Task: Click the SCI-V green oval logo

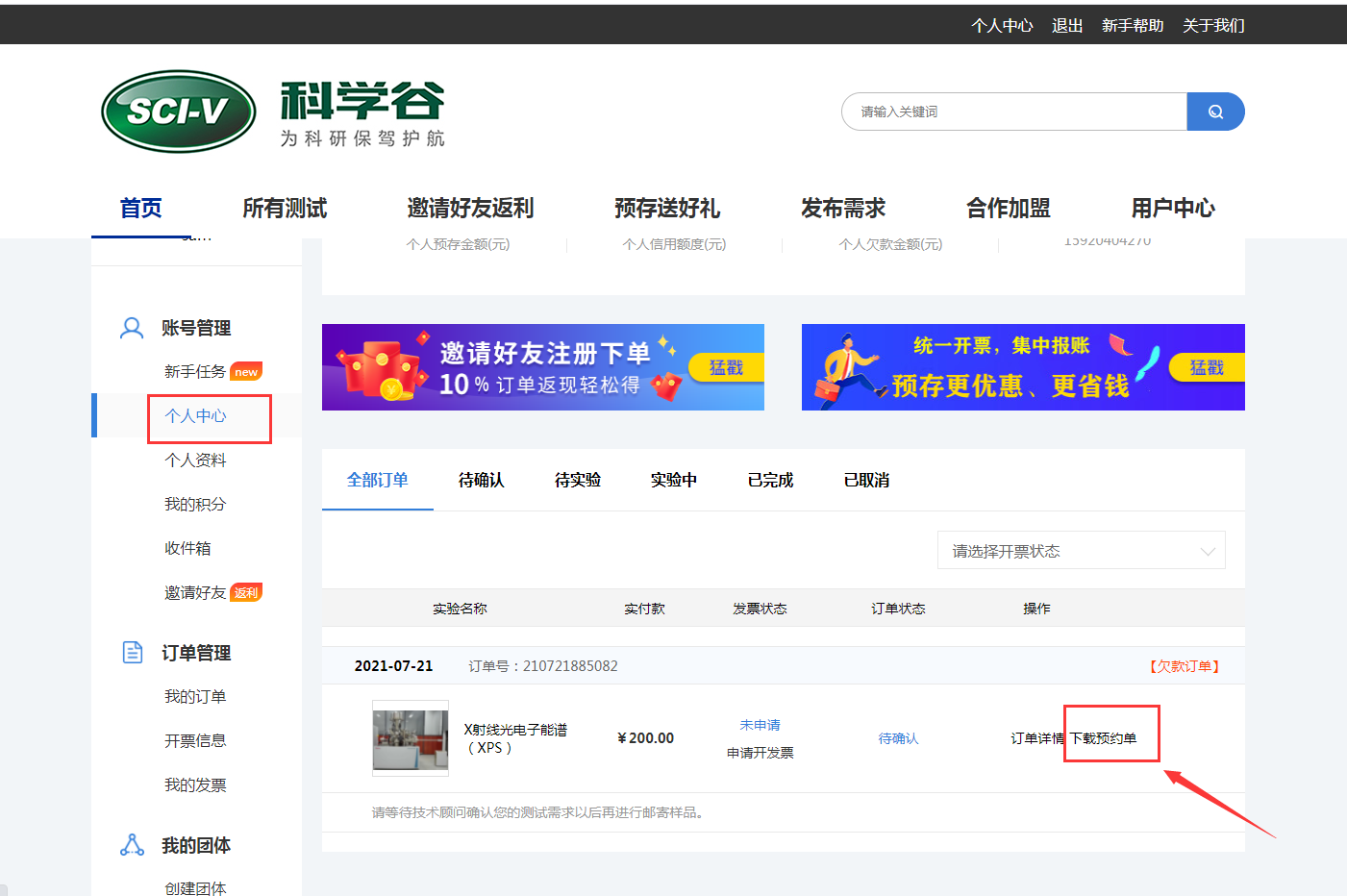Action: coord(179,112)
